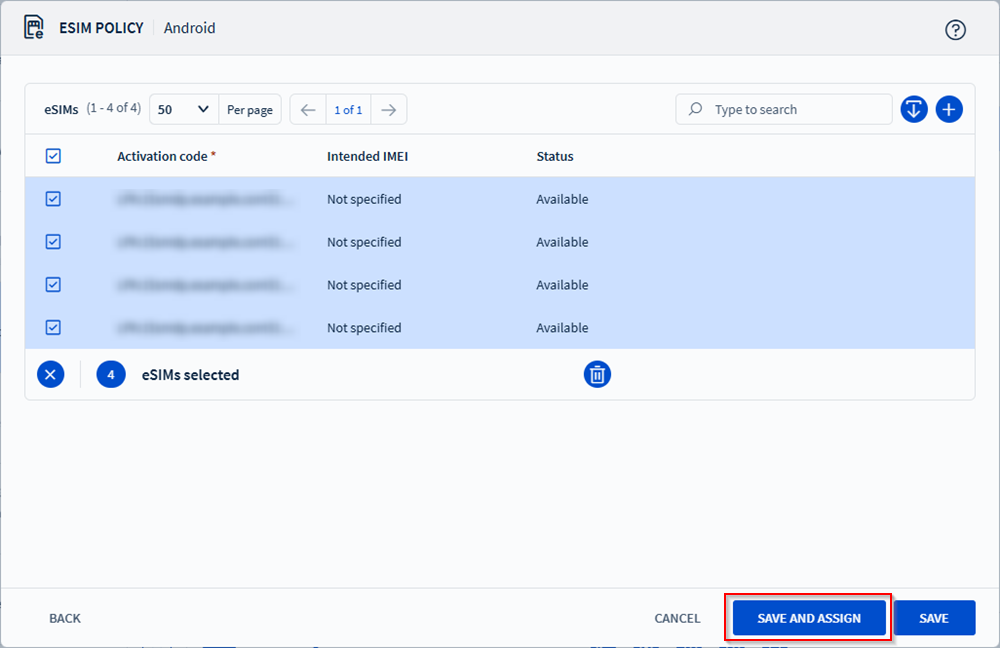Click the Save button
Screen dimensions: 1000x648
tap(934, 618)
